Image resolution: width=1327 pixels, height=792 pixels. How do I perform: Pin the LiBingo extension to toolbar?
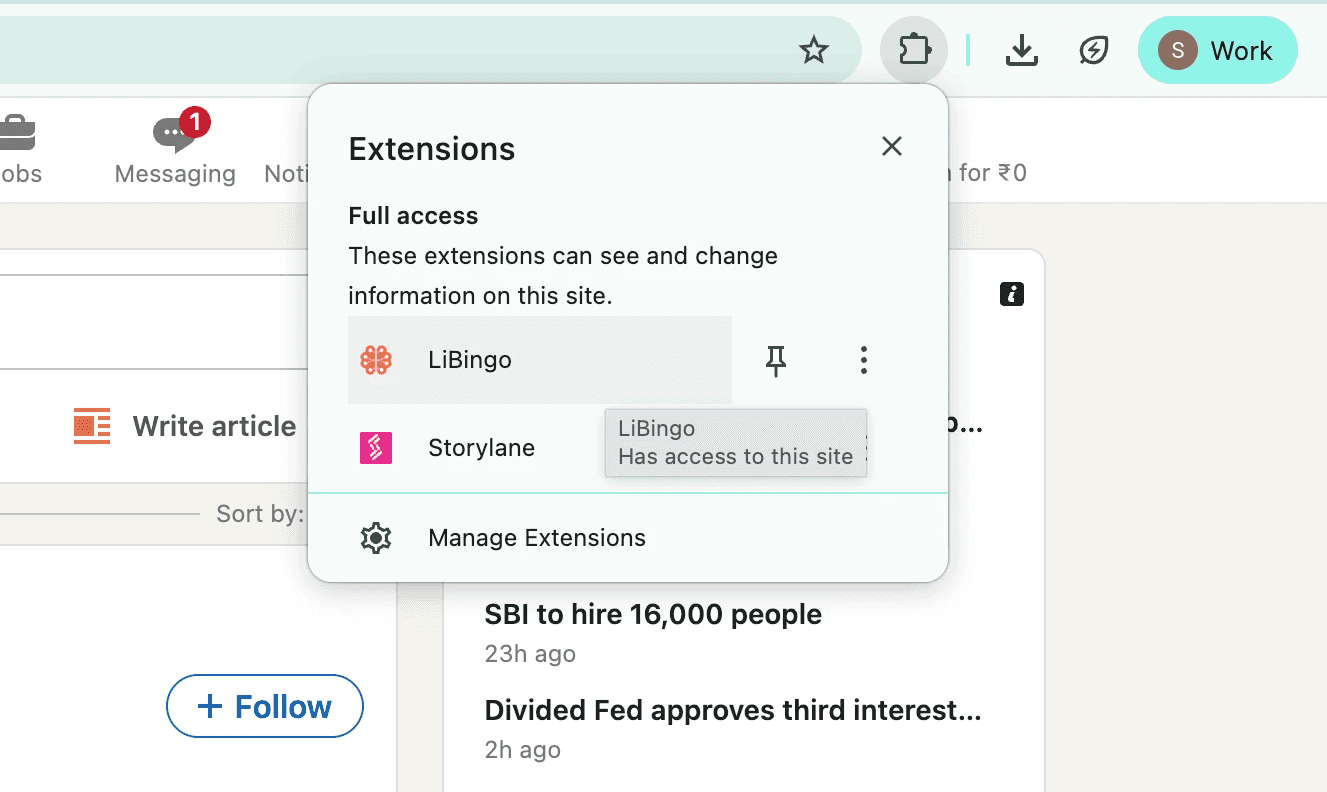[776, 360]
